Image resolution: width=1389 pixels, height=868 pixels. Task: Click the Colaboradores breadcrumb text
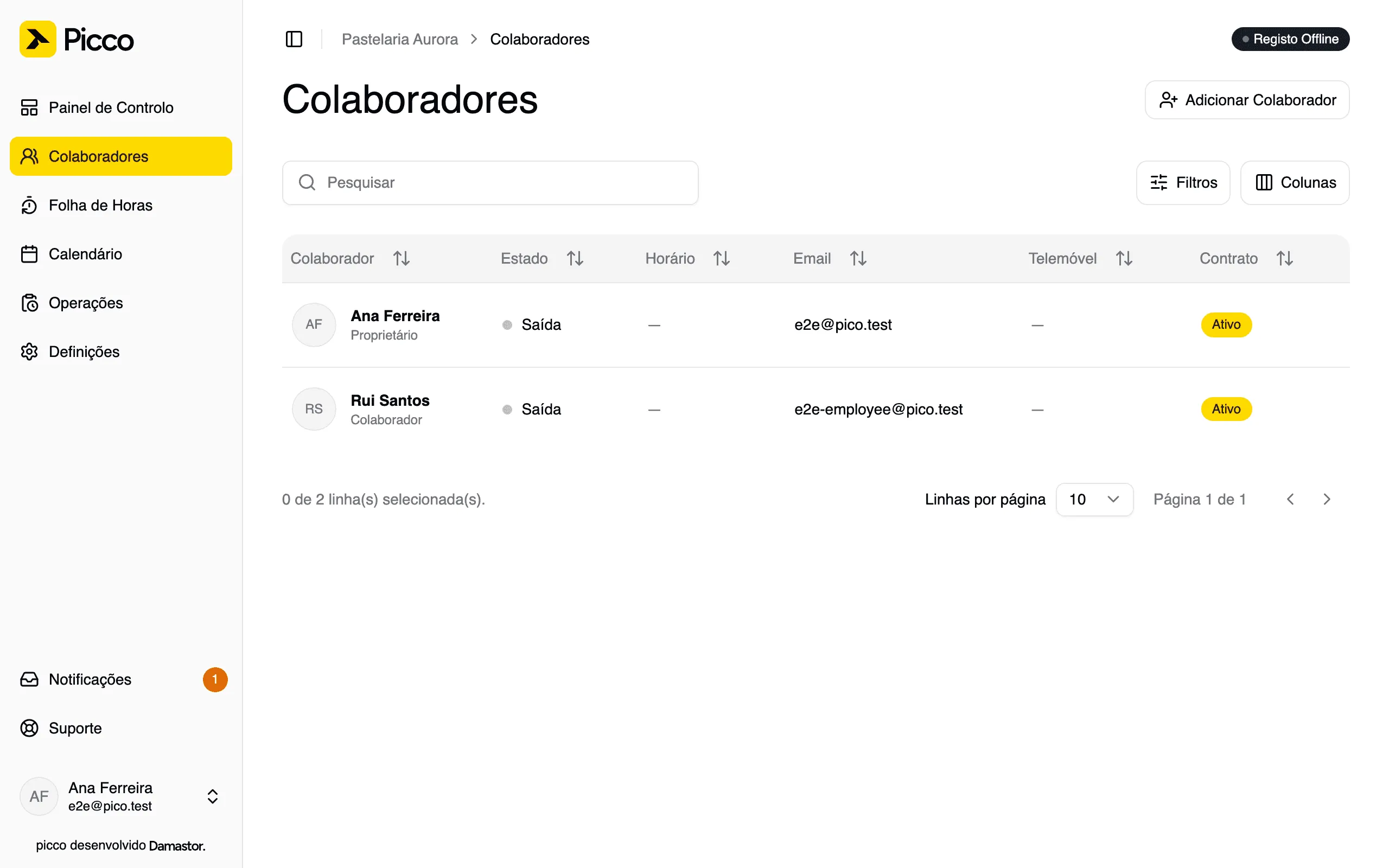coord(539,39)
